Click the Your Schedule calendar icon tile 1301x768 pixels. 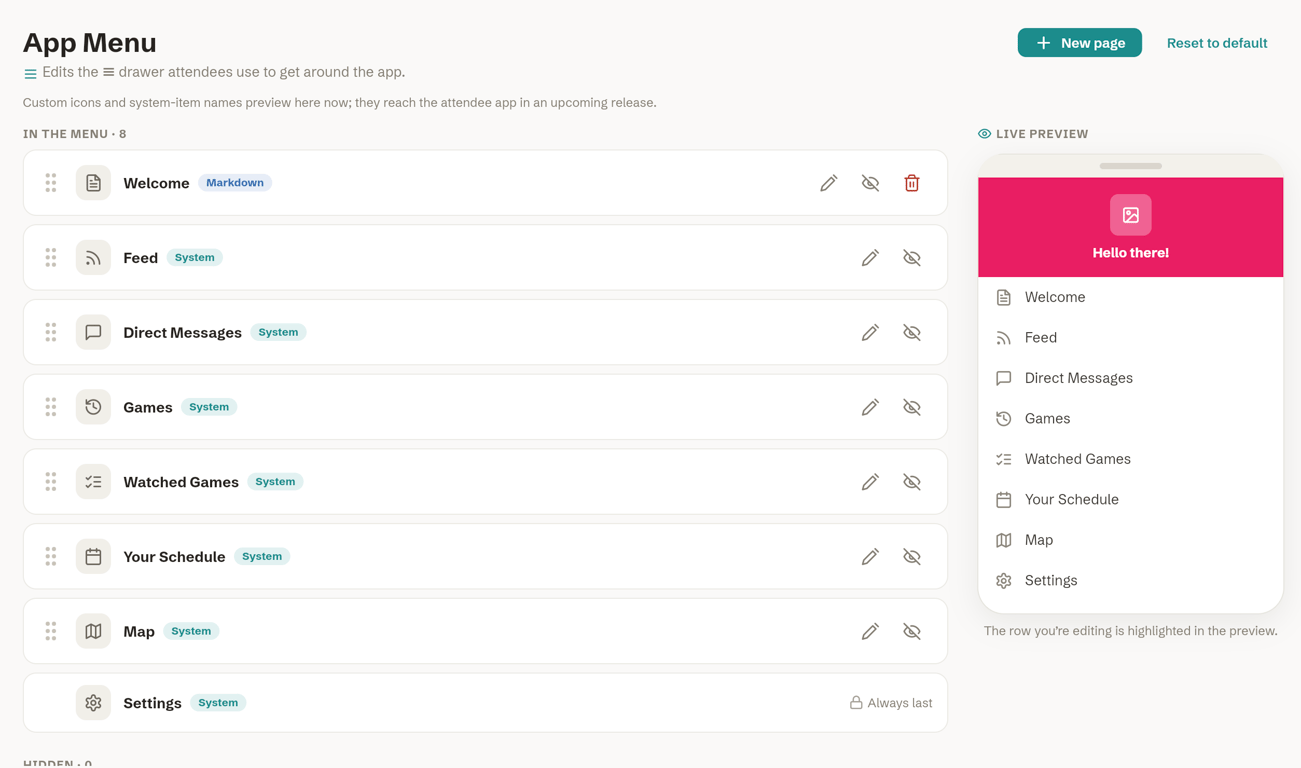(x=93, y=556)
